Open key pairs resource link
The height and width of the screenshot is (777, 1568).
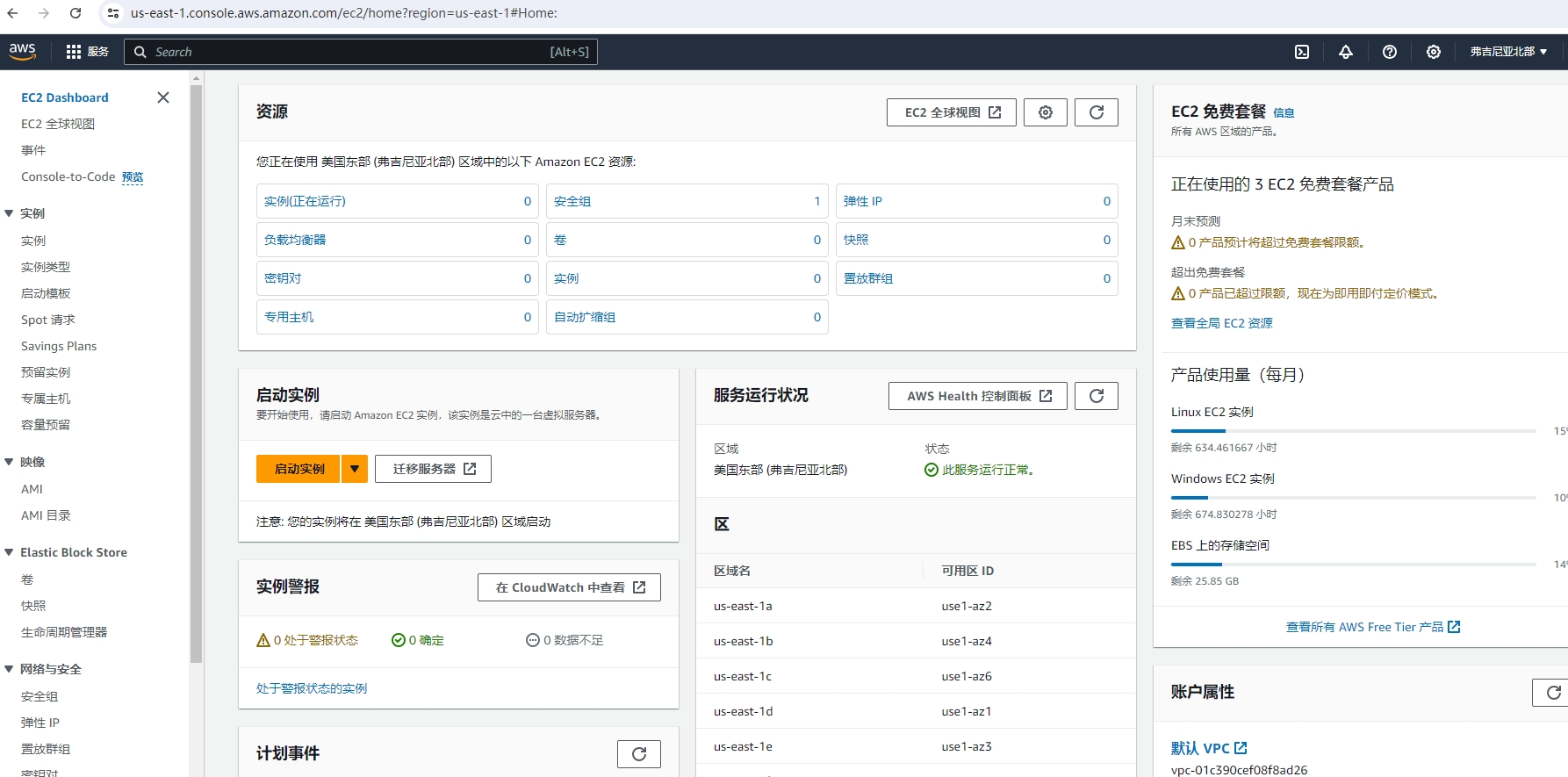283,278
